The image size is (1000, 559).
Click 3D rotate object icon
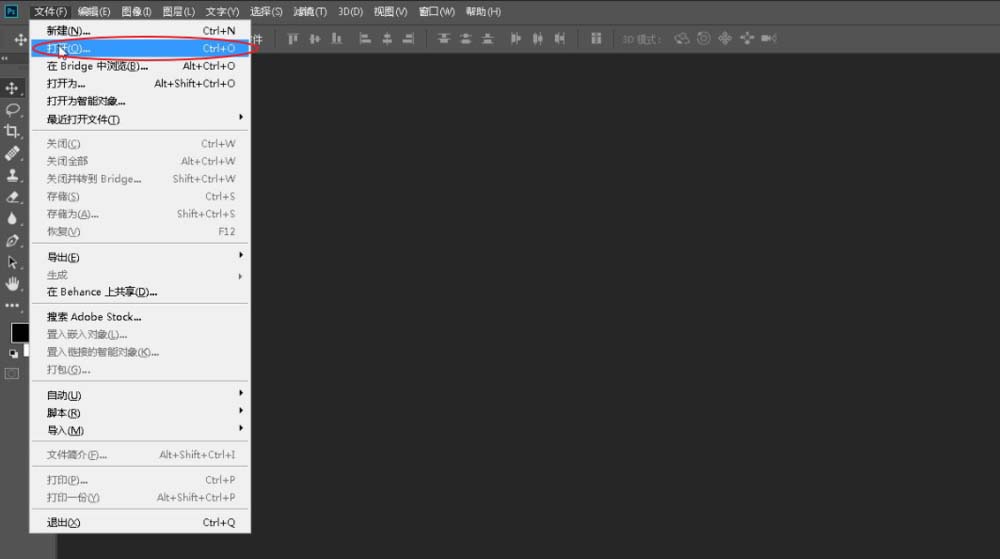pos(682,39)
